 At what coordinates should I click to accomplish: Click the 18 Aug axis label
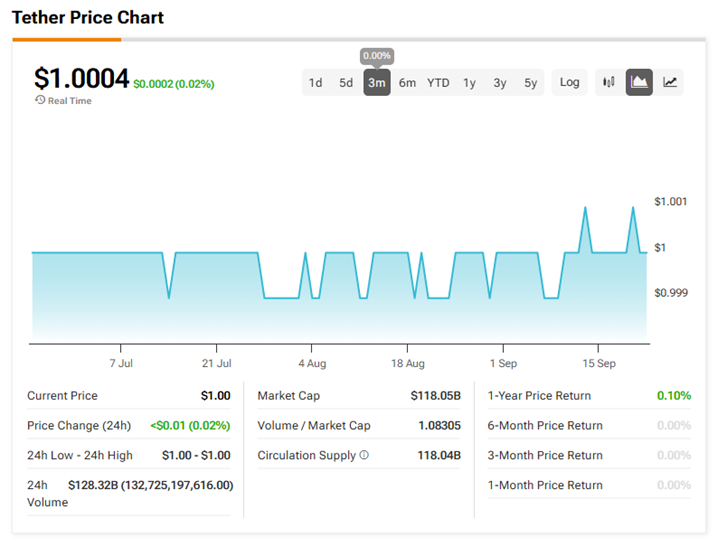pos(408,363)
